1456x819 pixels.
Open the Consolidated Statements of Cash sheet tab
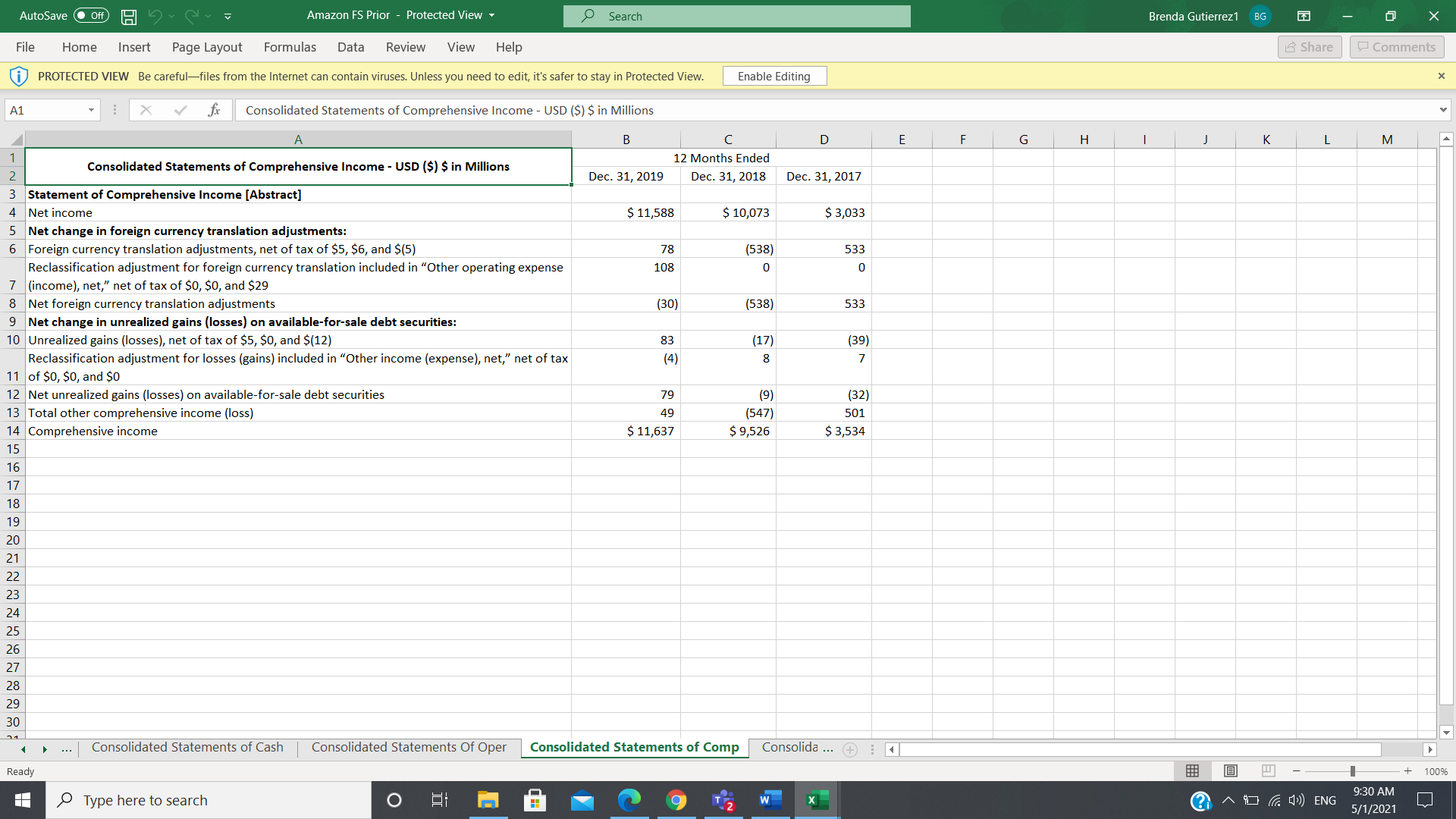point(187,747)
